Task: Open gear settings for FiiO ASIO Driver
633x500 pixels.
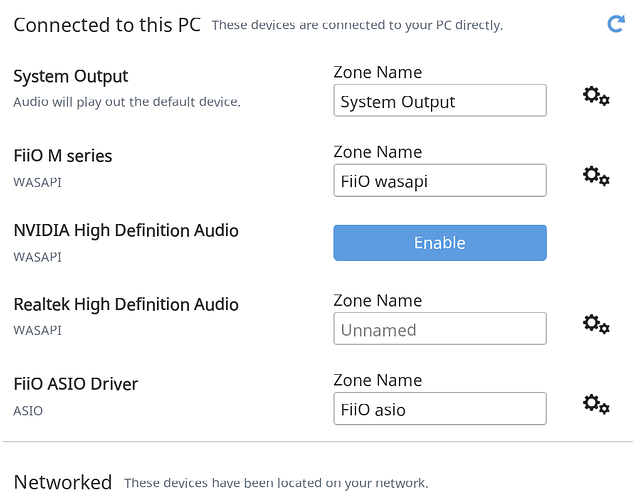Action: tap(596, 404)
